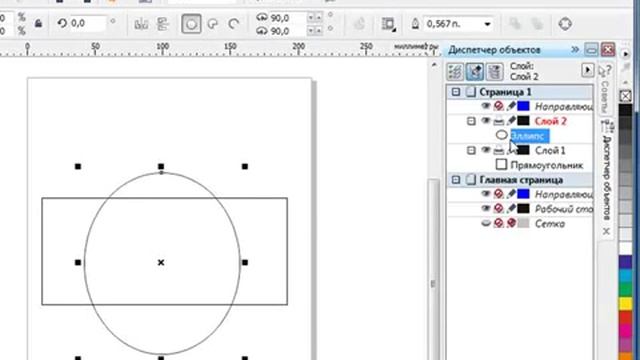Image resolution: width=640 pixels, height=360 pixels.
Task: Pick cyan from the color palette
Action: [625, 276]
